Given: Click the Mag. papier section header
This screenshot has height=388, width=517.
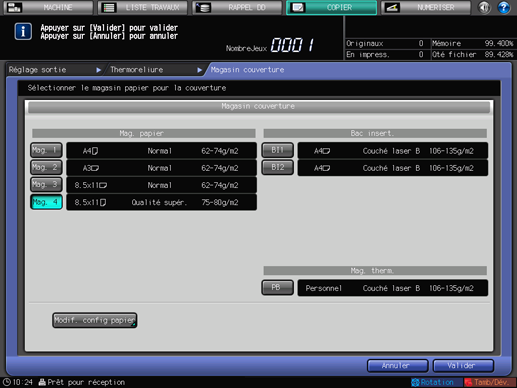Looking at the screenshot, I should (144, 133).
